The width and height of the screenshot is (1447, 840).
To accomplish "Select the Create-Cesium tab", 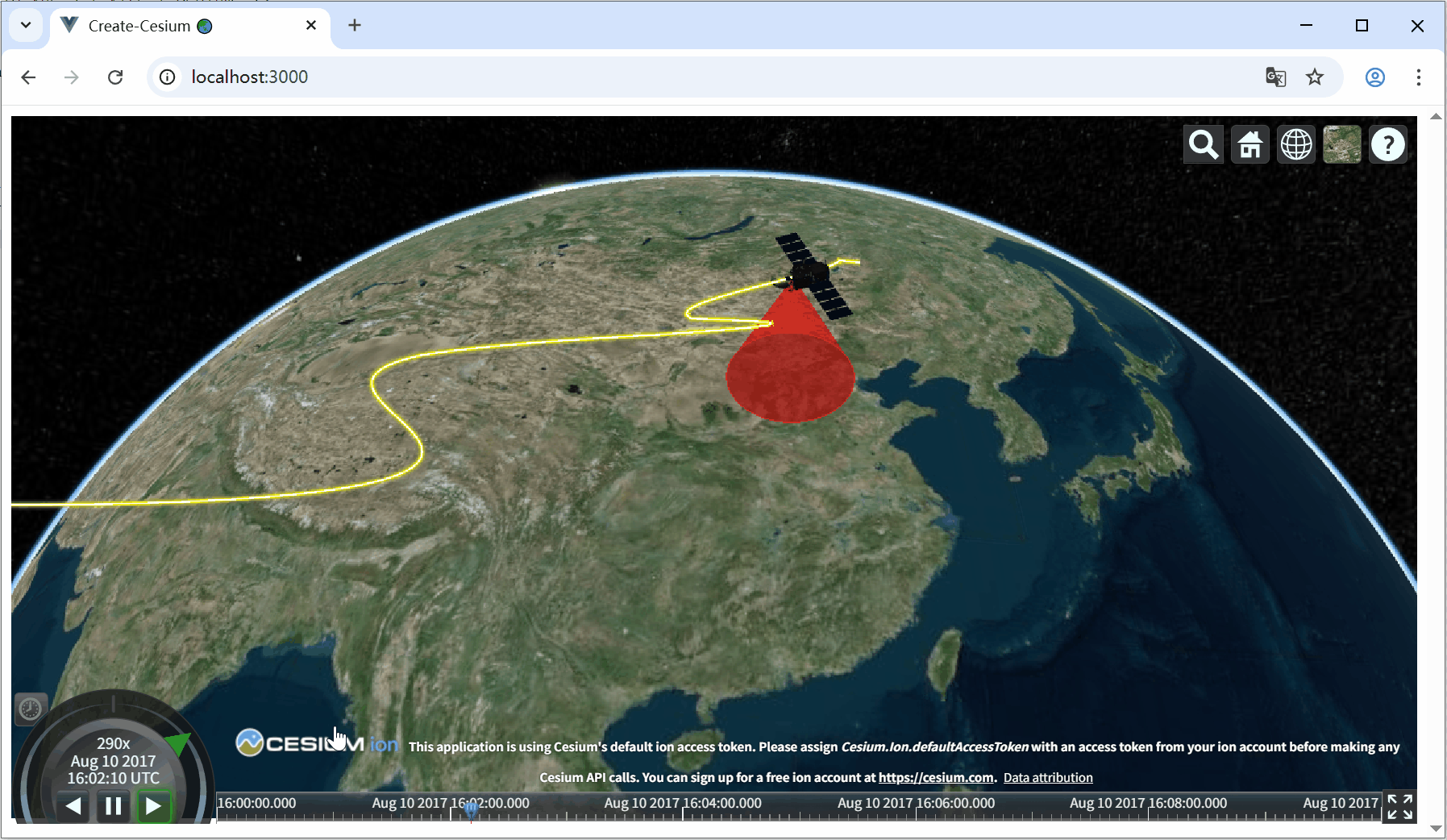I will (x=190, y=26).
